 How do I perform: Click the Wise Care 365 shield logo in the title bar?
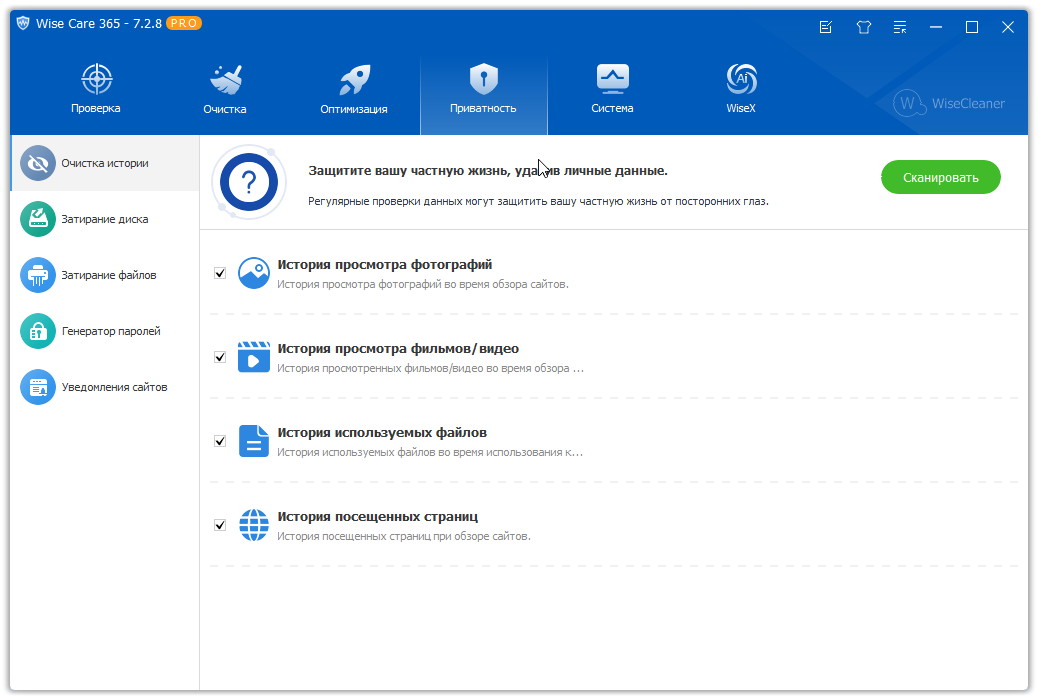(23, 23)
